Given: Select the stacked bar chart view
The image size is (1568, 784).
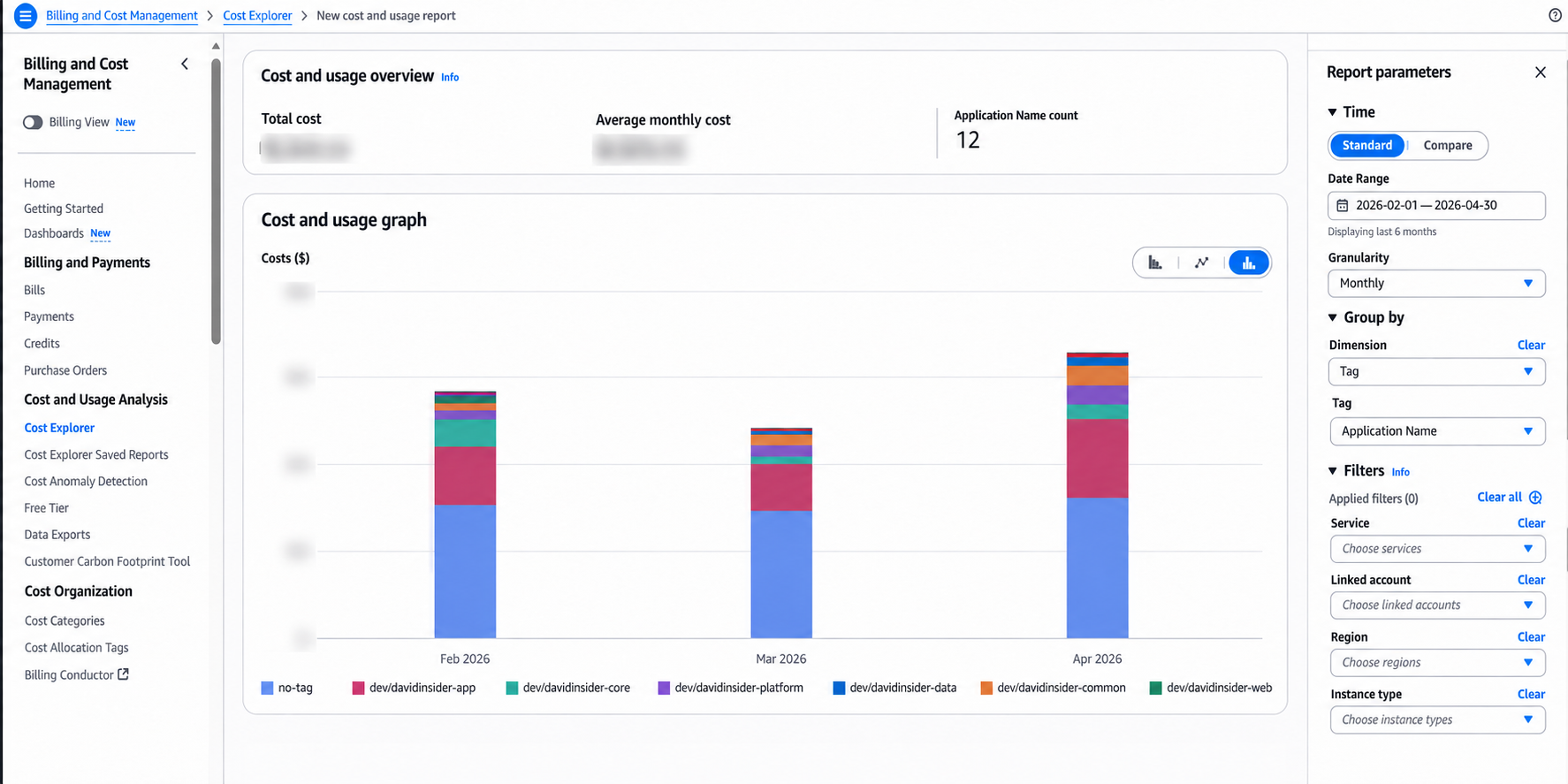Looking at the screenshot, I should pos(1249,263).
